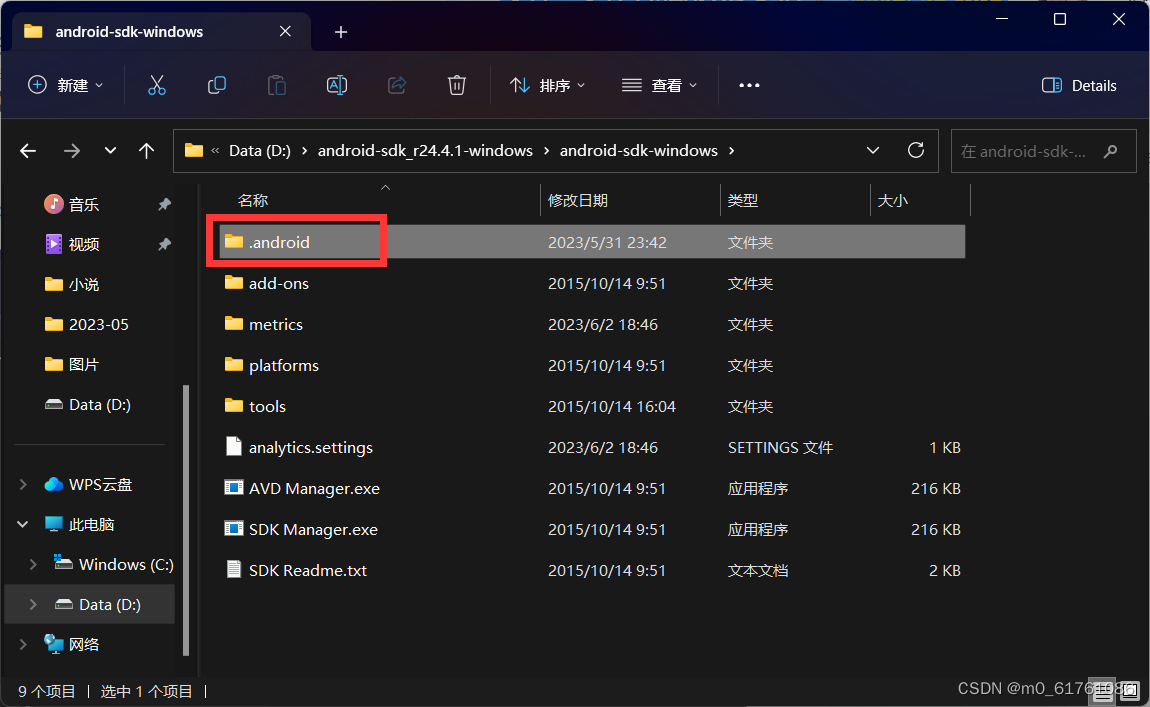1150x707 pixels.
Task: Copy the selected item using toolbar icon
Action: pos(217,85)
